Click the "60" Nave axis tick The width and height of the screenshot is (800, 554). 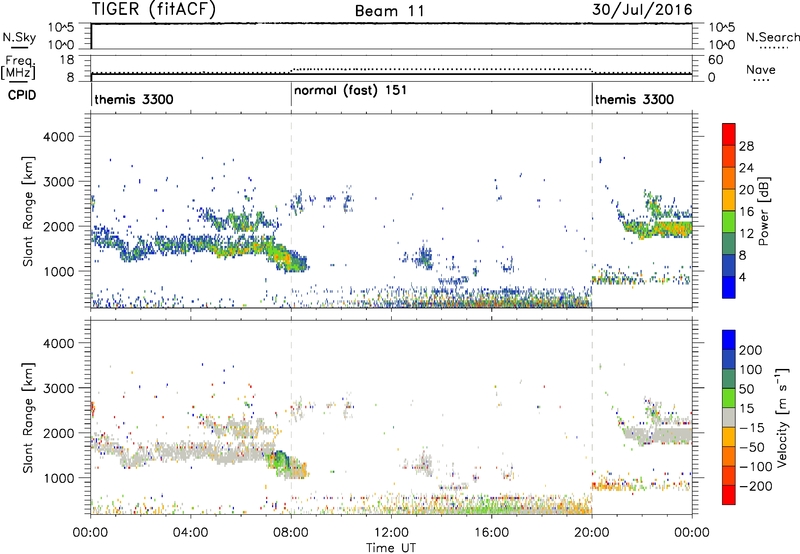715,60
